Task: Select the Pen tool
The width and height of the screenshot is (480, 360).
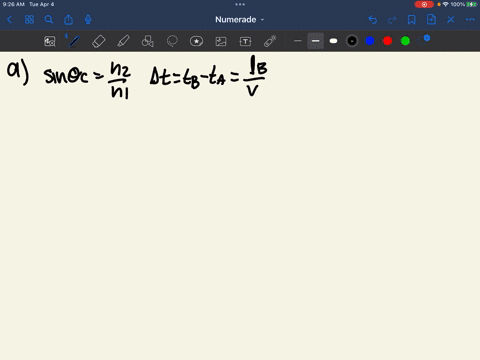Action: (74, 41)
